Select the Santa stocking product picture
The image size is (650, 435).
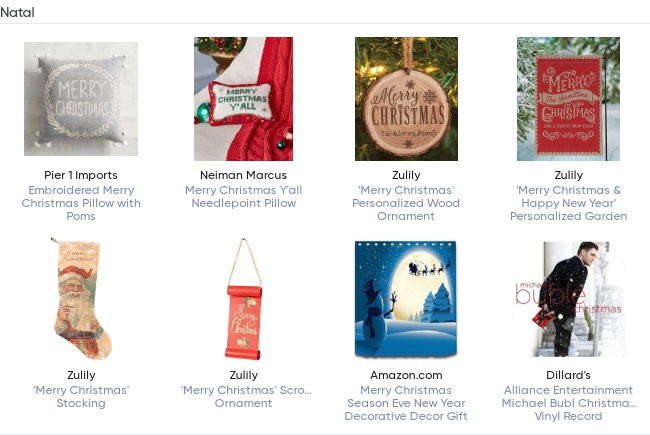(x=81, y=299)
